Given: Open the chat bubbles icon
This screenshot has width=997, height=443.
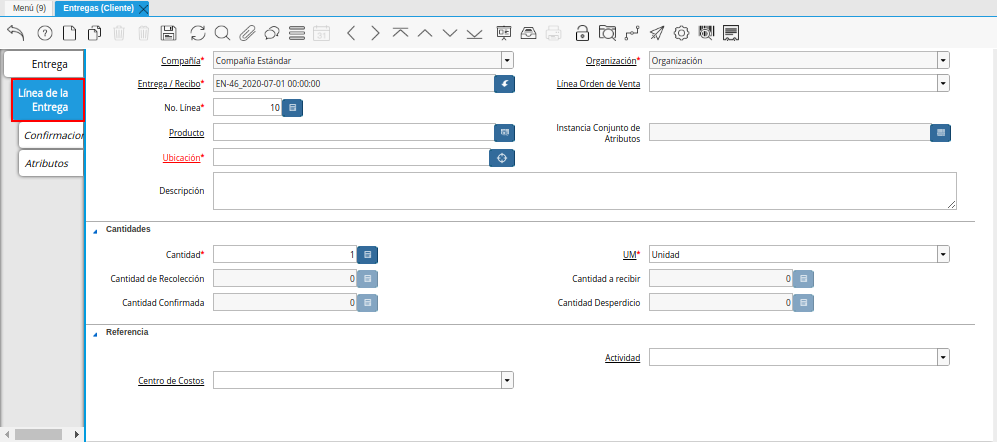Looking at the screenshot, I should pyautogui.click(x=271, y=33).
